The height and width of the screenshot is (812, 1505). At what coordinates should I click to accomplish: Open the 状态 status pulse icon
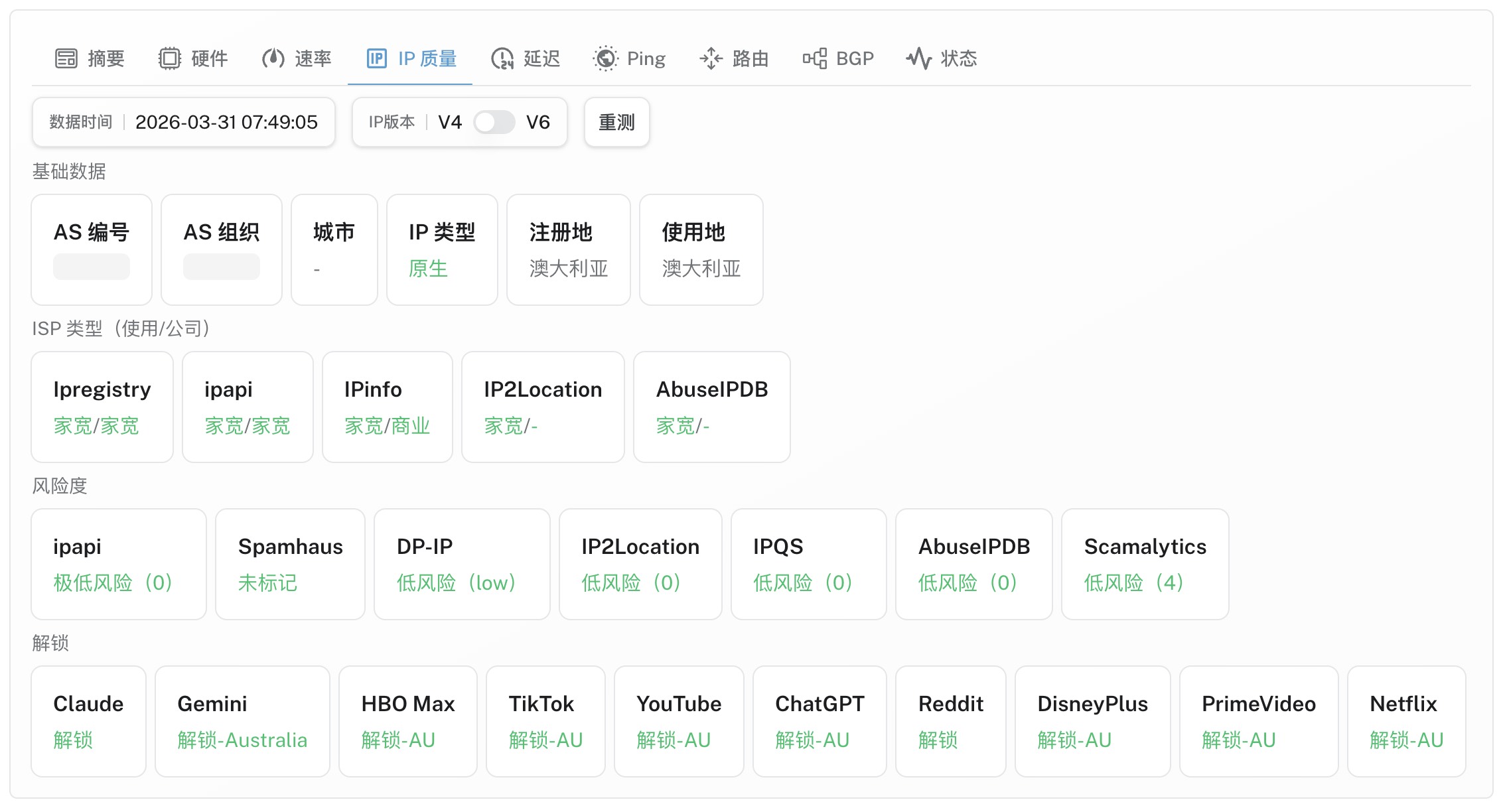point(919,58)
